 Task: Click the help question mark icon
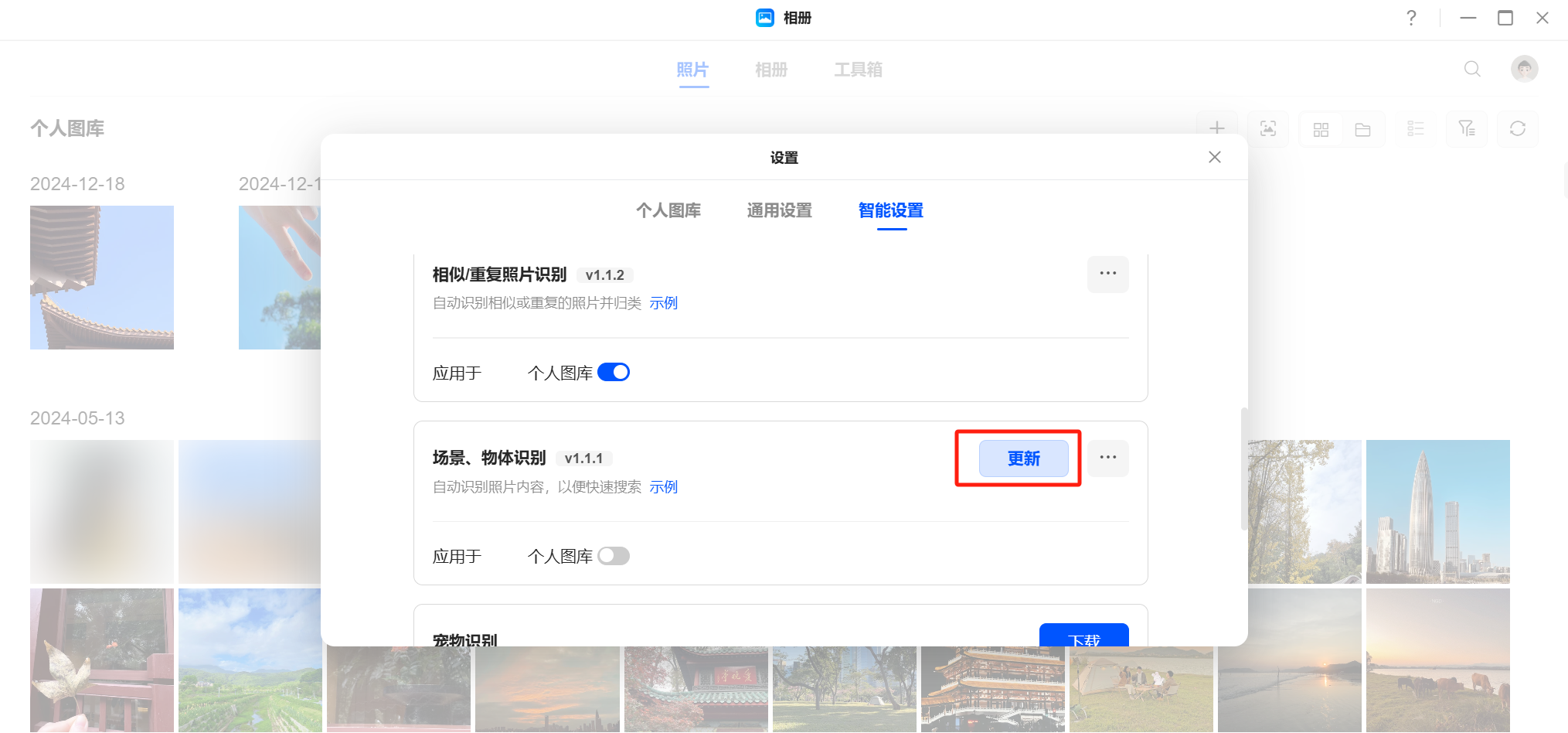(x=1411, y=18)
